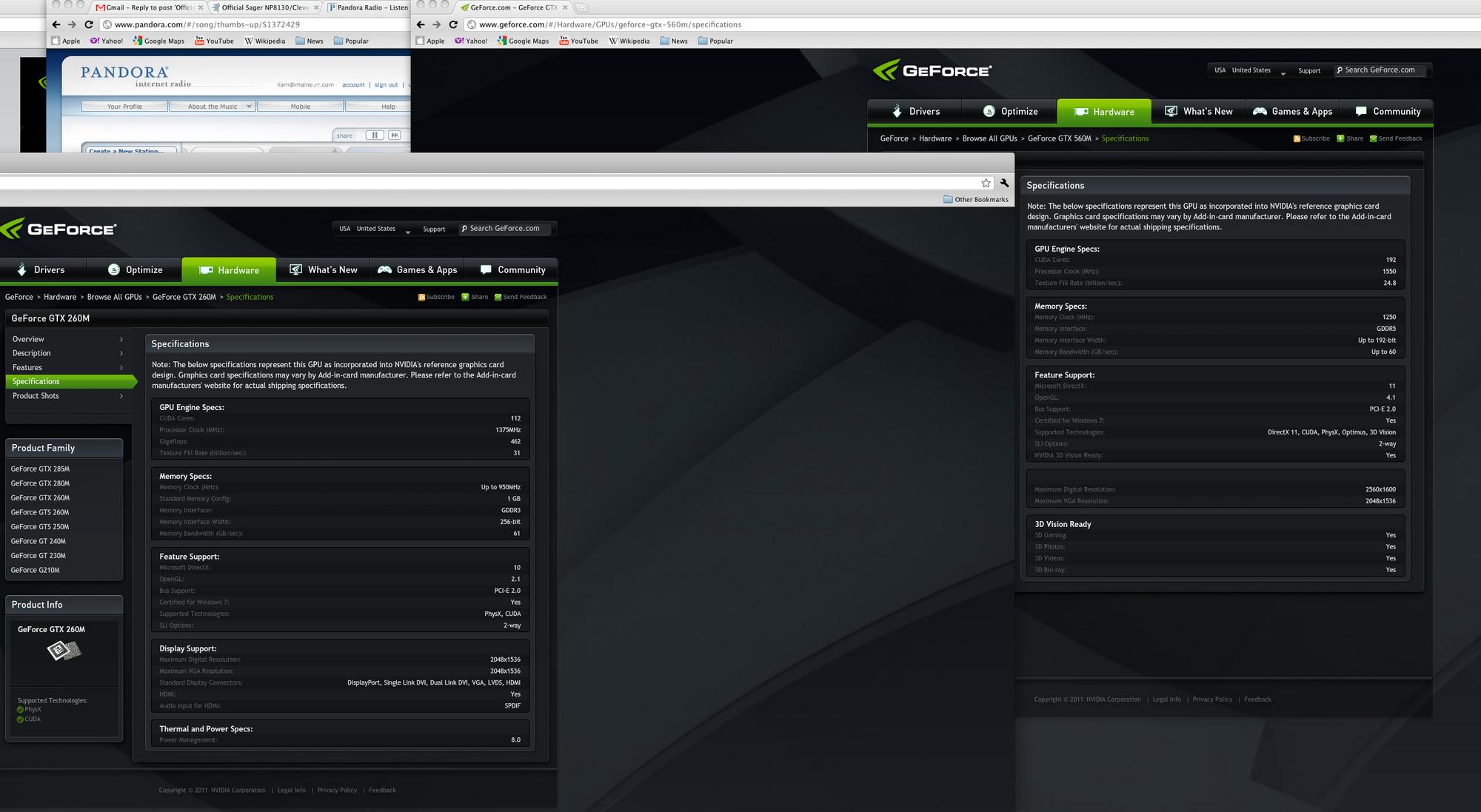This screenshot has width=1481, height=812.
Task: Click Share on the GTX 260M page
Action: (x=475, y=297)
